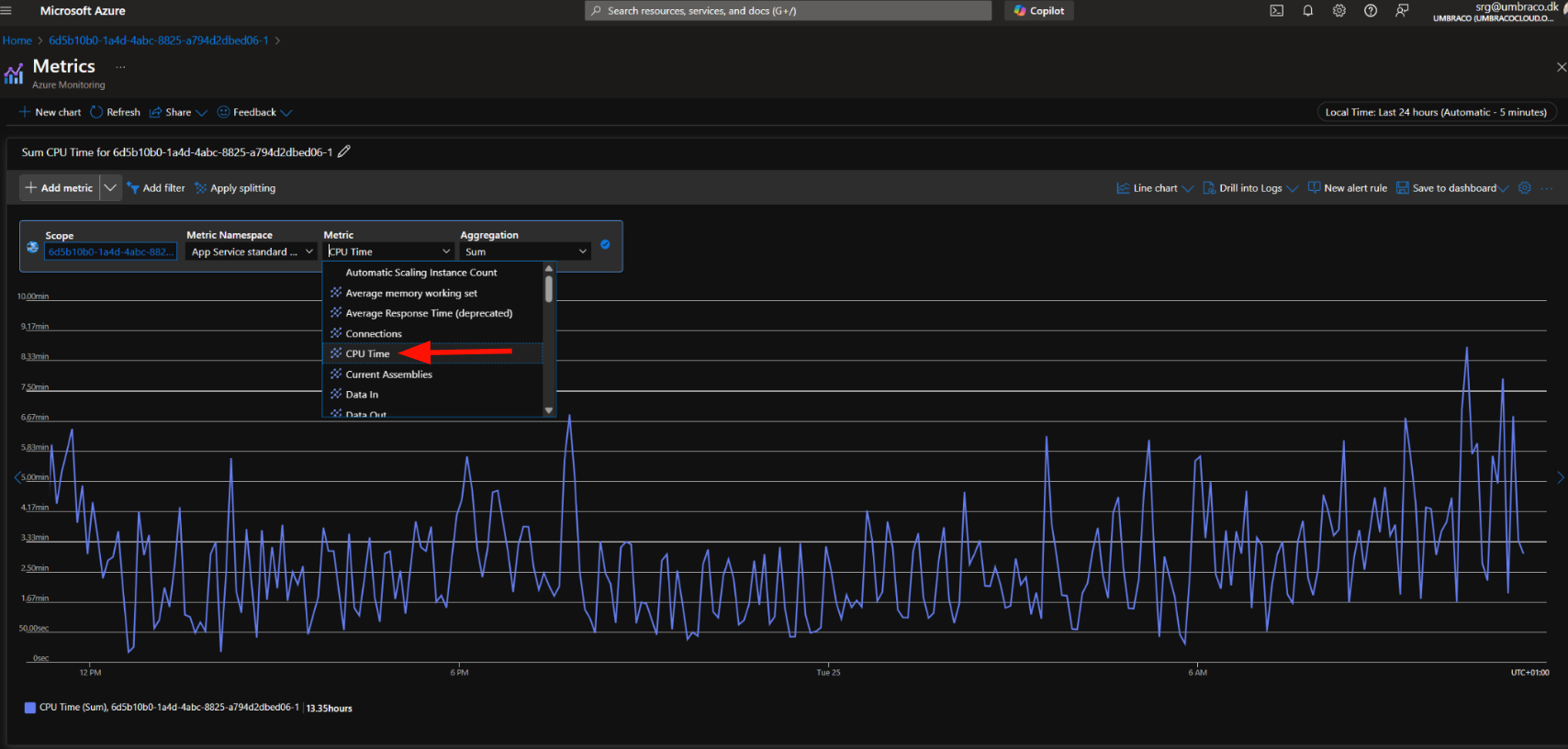Screen dimensions: 1568x749
Task: Open the notifications bell
Action: (1307, 11)
